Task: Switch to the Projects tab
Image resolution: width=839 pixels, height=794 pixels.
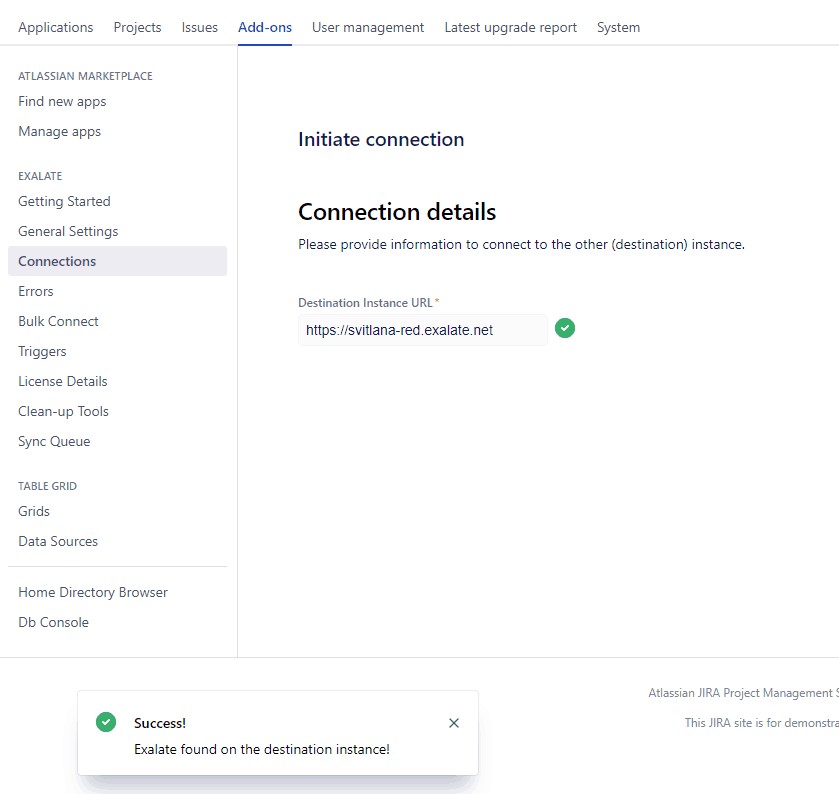Action: tap(137, 27)
